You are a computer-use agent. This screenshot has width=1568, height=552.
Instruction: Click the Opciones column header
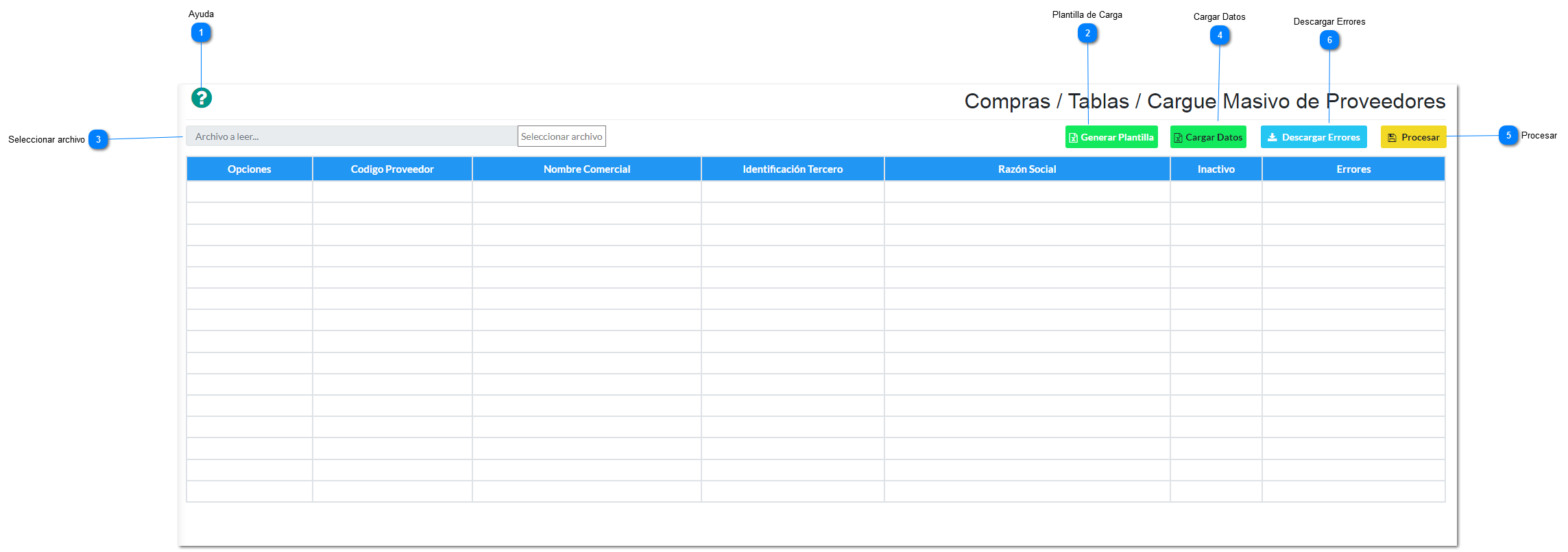(x=250, y=169)
